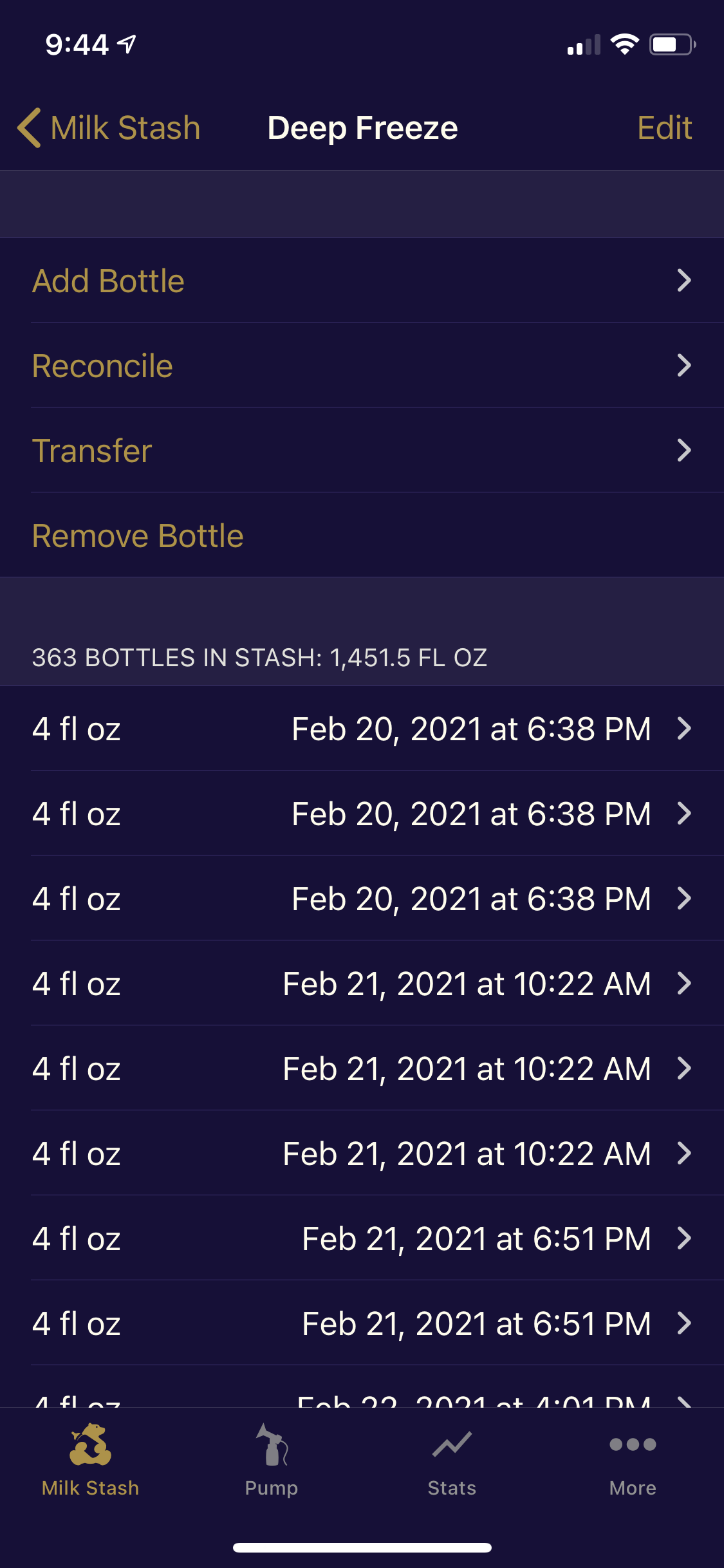Open first Feb 21, 2021 10:22 AM bottle
Screen dimensions: 724x1568
point(362,984)
